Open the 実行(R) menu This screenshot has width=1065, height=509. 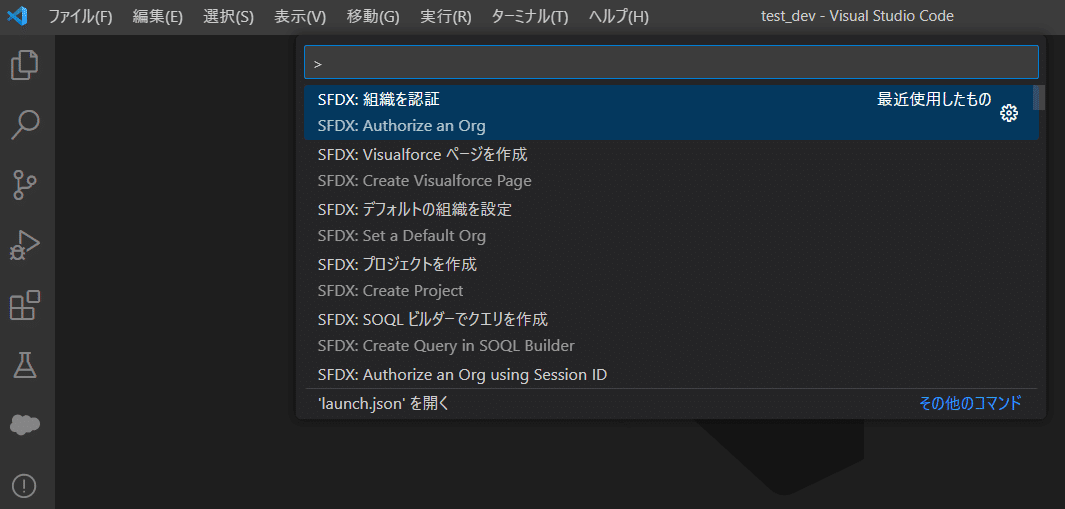[x=446, y=17]
